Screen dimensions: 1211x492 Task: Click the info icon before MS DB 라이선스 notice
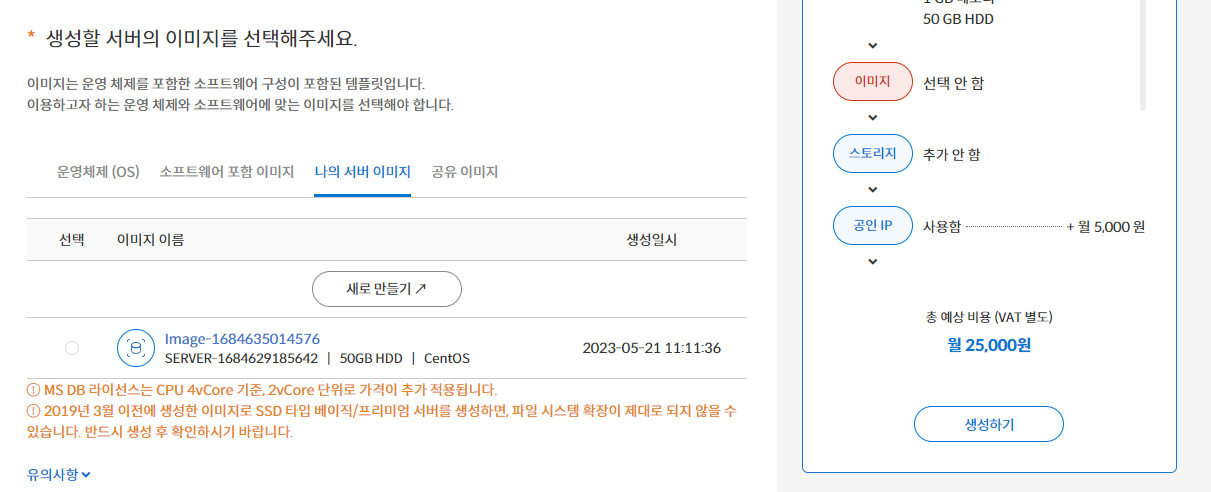[x=33, y=389]
